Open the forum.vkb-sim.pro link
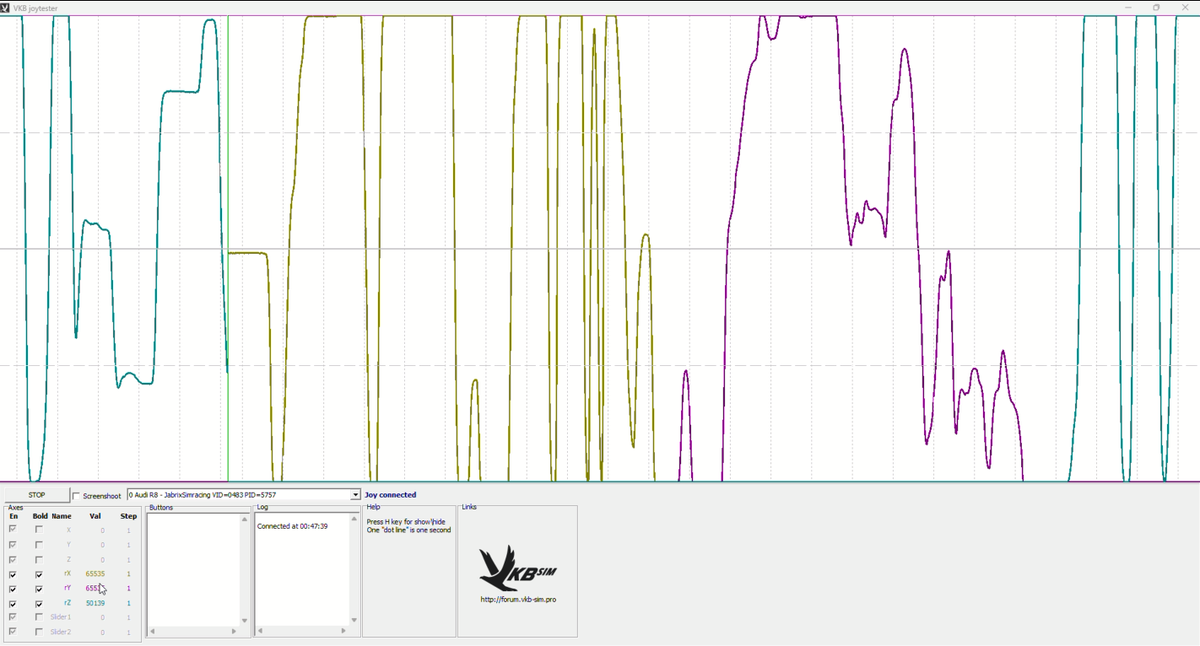Viewport: 1200px width, 646px height. click(517, 600)
